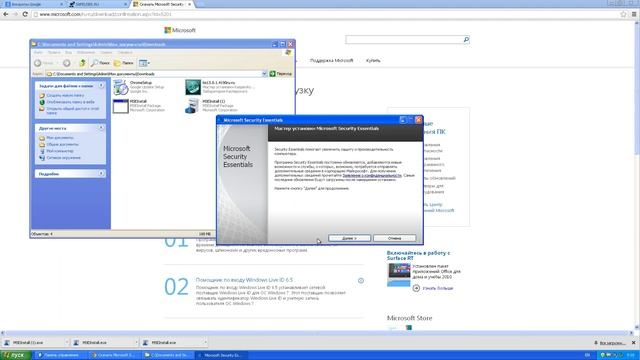Click the Chrome back arrow

point(6,14)
